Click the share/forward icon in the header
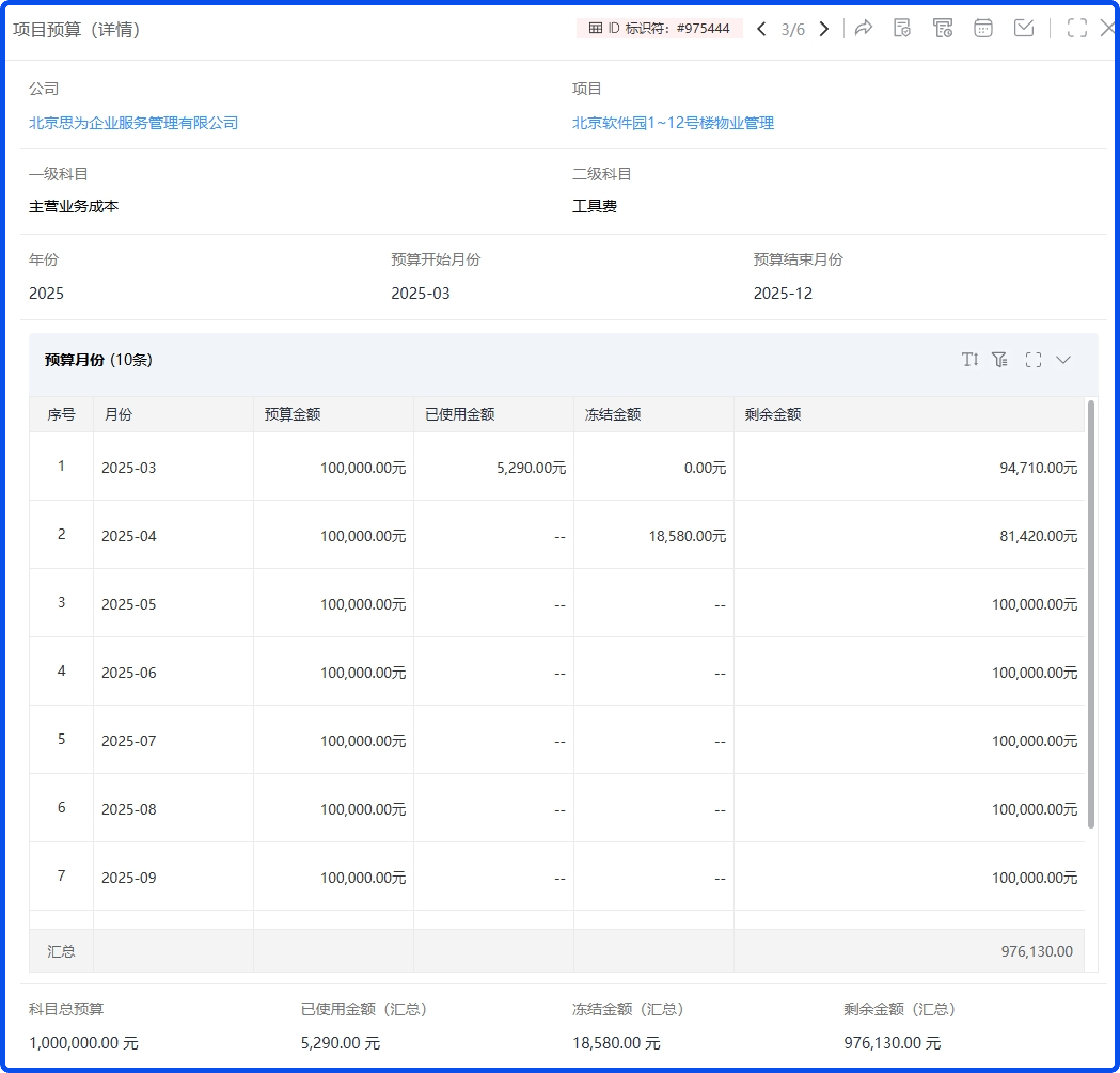Image resolution: width=1120 pixels, height=1073 pixels. pos(863,29)
